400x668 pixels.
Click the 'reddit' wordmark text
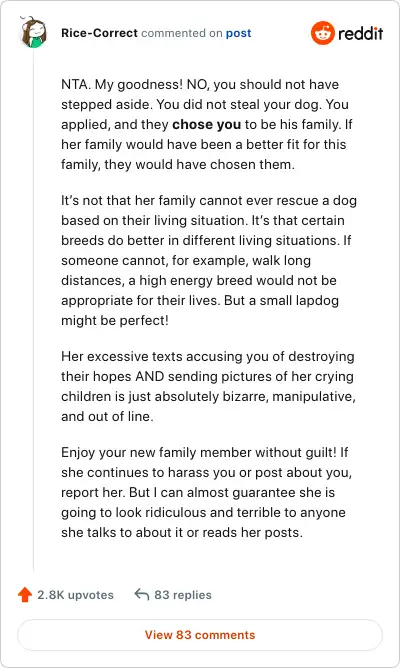tap(360, 33)
